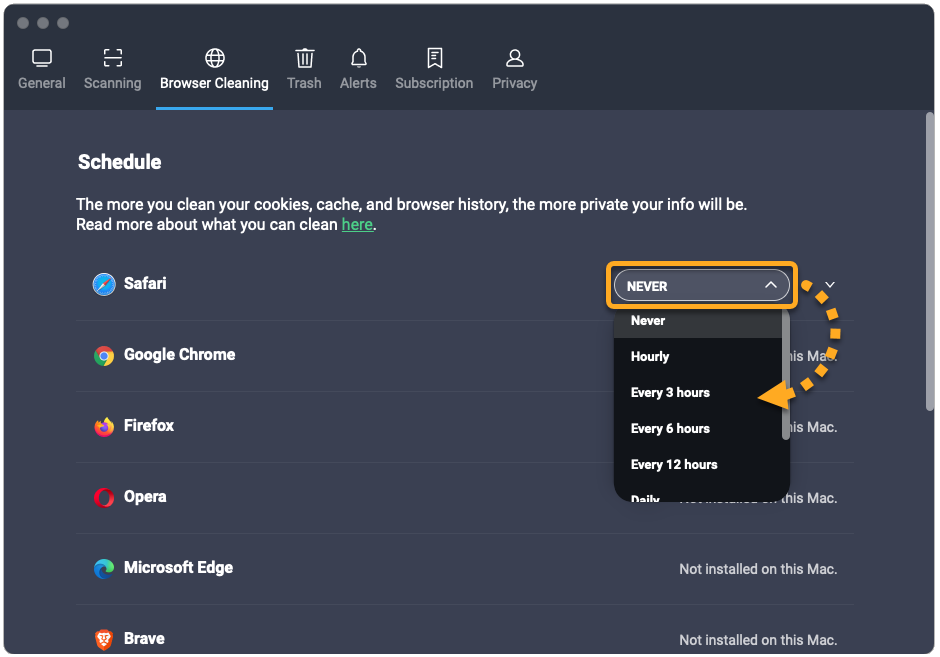Pick Every 6 hours cleaning schedule
940x657 pixels.
coord(670,429)
